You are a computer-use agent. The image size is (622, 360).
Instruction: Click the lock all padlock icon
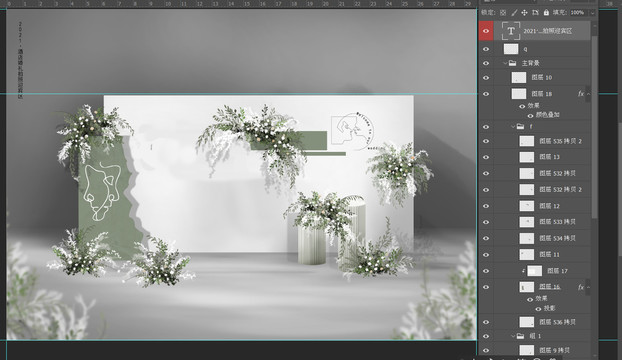click(x=546, y=13)
